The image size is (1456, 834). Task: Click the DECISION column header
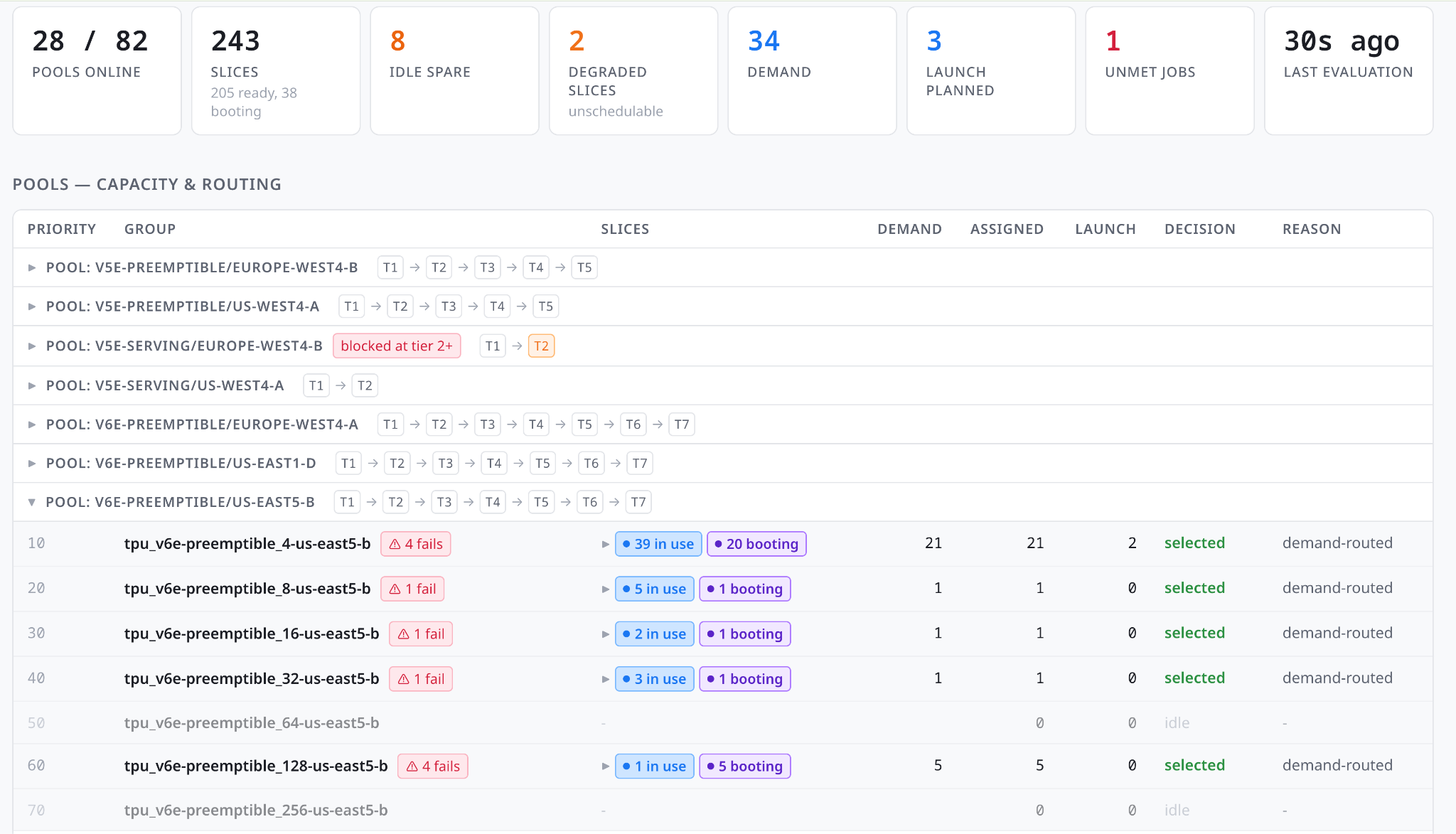click(x=1200, y=229)
